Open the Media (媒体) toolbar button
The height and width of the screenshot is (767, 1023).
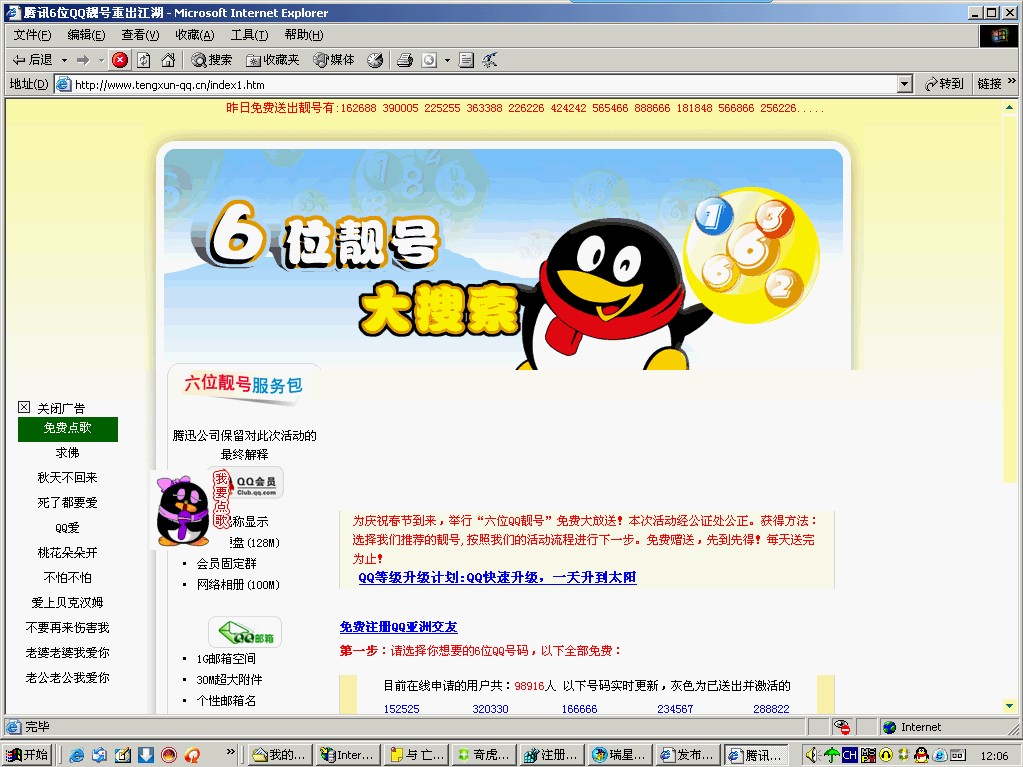click(333, 60)
